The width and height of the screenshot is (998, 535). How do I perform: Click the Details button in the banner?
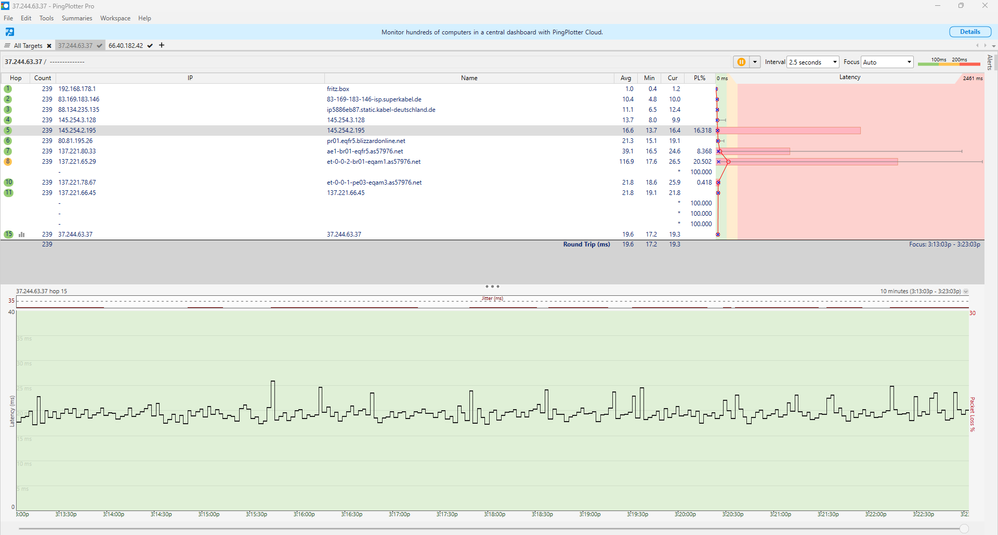pyautogui.click(x=969, y=32)
